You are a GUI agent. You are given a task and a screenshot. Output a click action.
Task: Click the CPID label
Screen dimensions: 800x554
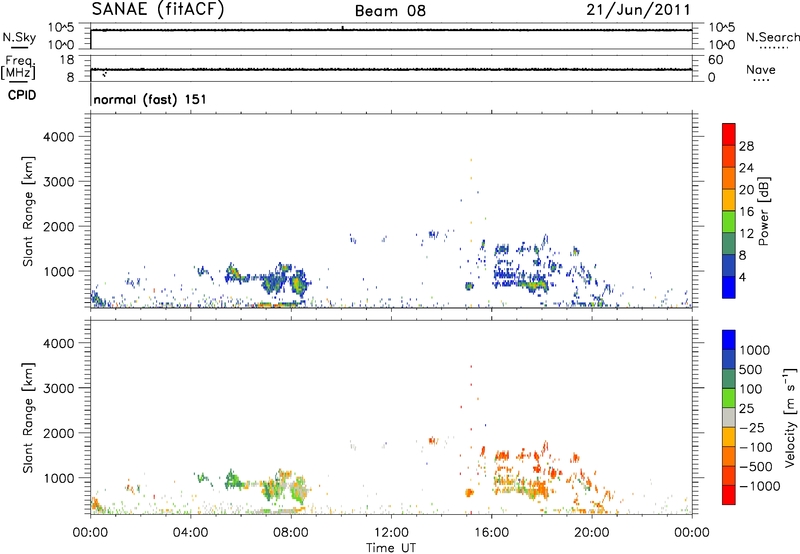22,95
